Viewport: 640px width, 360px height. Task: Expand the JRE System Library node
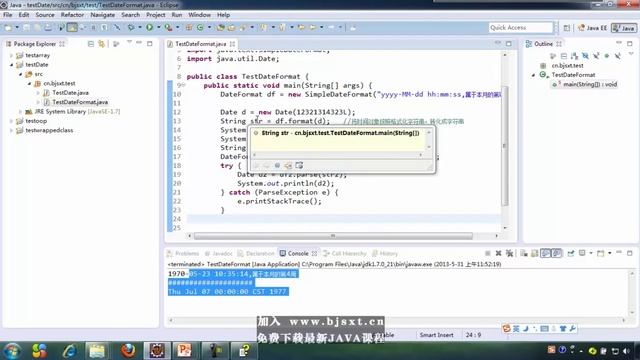pyautogui.click(x=20, y=111)
